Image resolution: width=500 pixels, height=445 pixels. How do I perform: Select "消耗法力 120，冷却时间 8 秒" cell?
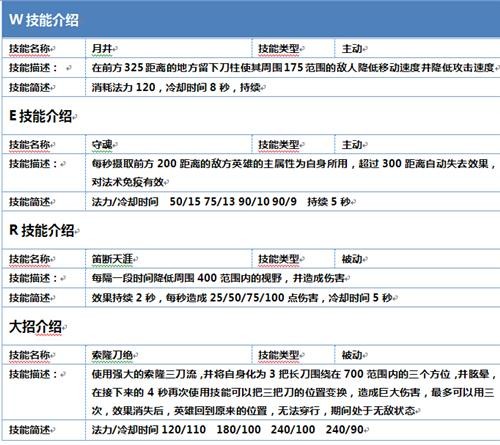(x=293, y=87)
